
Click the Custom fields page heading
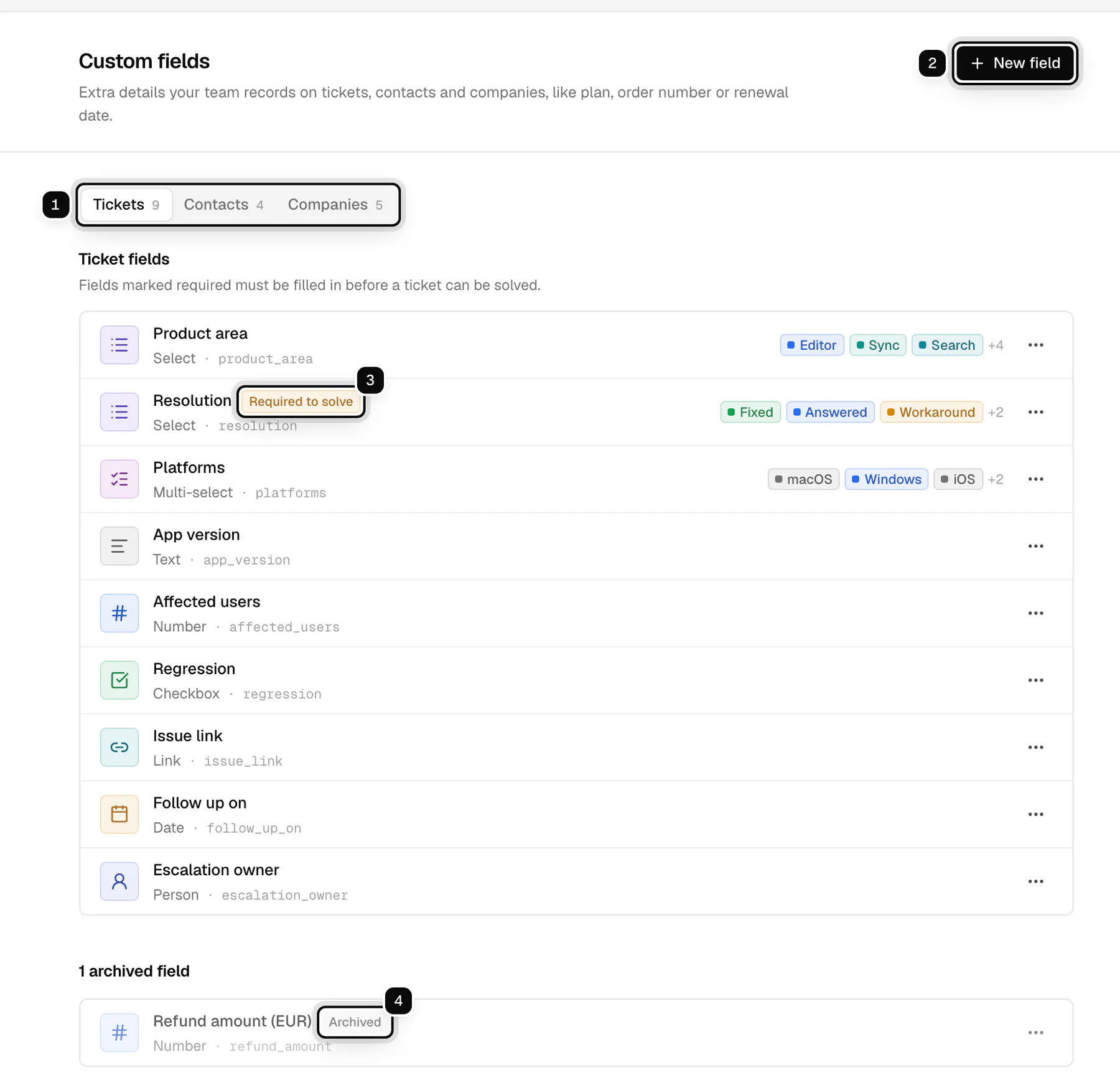tap(144, 61)
